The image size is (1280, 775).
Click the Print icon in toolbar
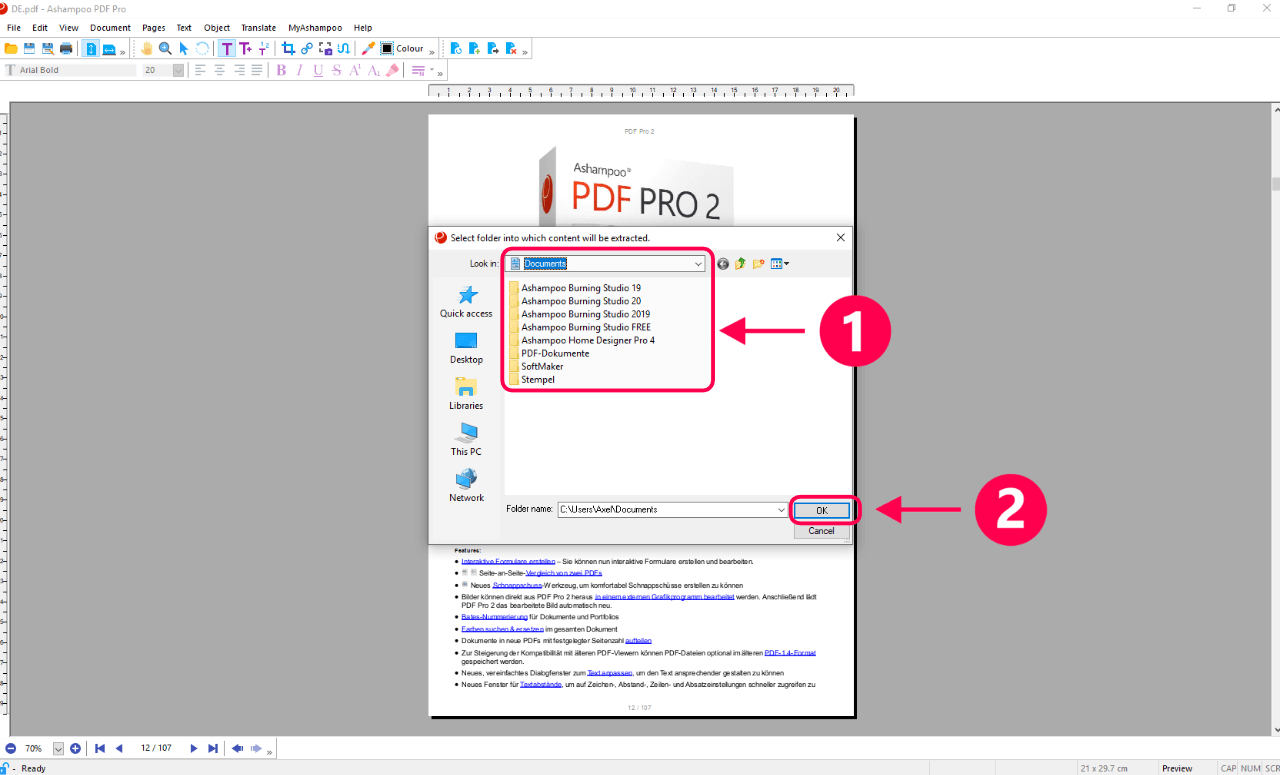(66, 48)
